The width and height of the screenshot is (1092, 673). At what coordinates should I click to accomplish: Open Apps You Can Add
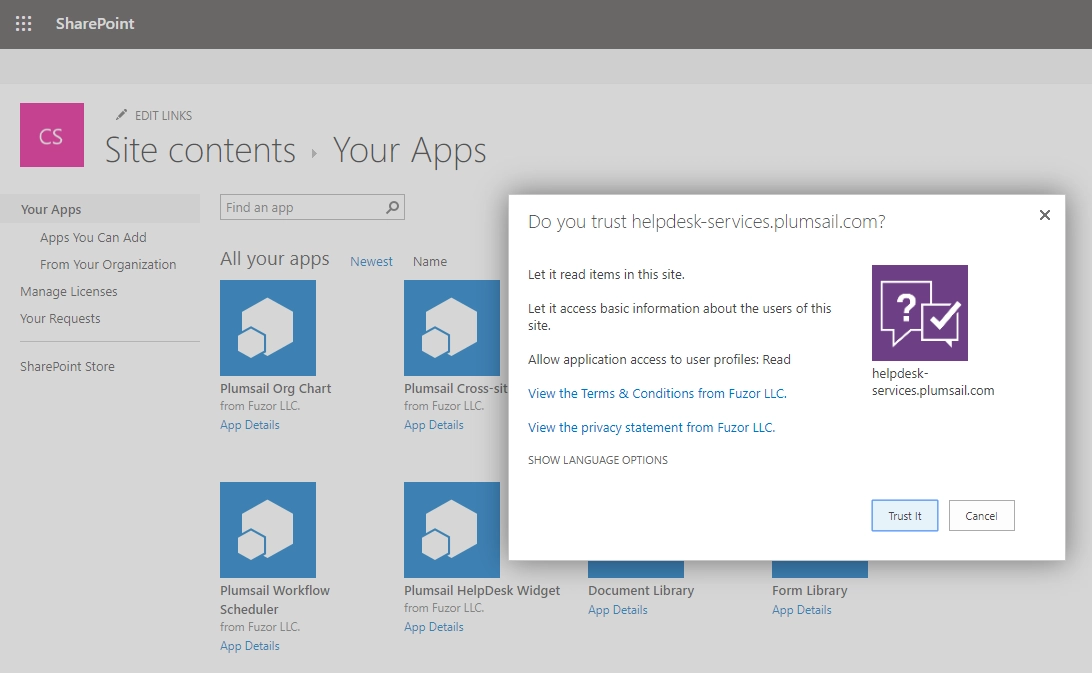[93, 238]
